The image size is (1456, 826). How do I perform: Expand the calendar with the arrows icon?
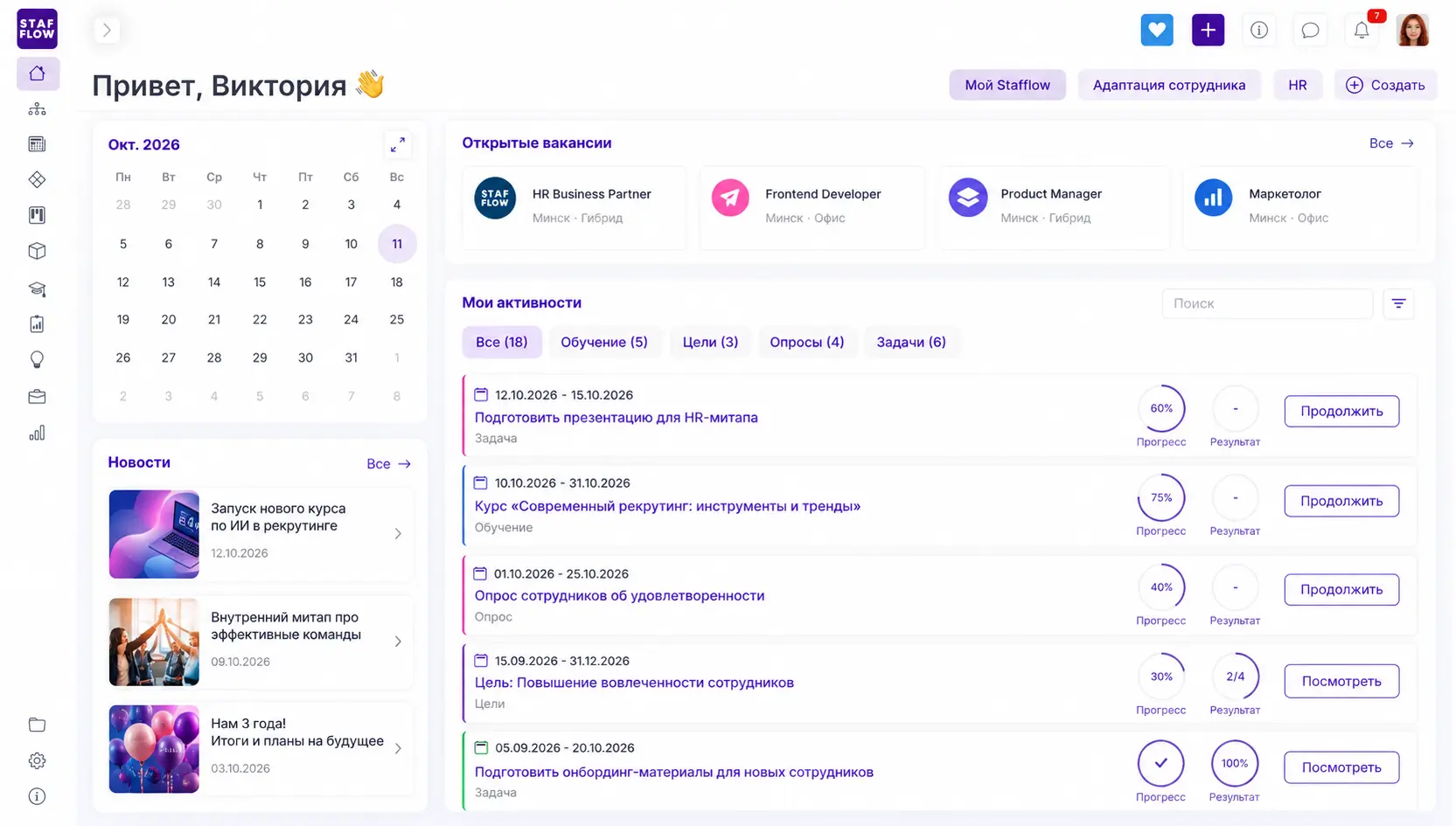398,144
